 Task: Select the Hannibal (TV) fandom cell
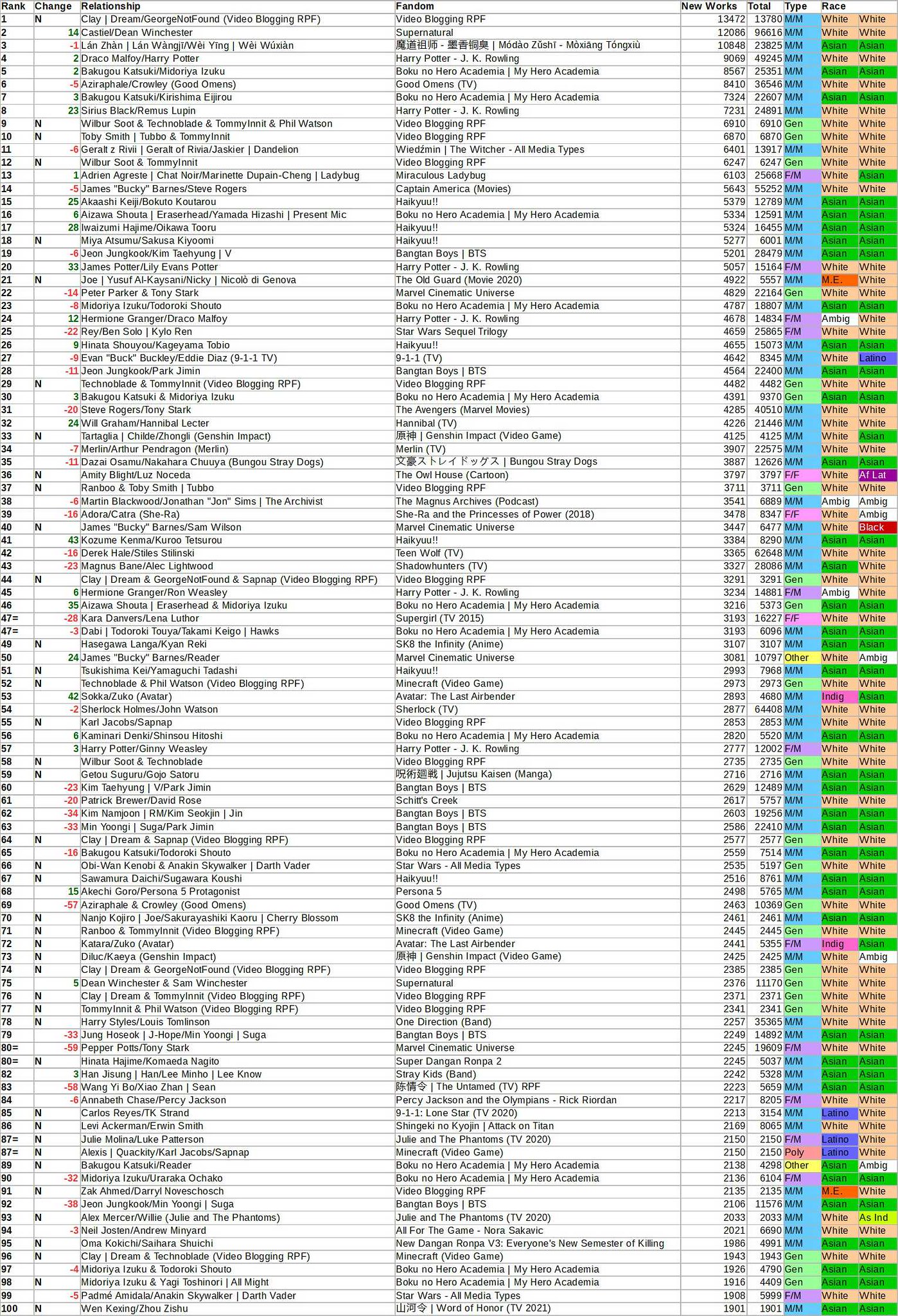pos(537,423)
